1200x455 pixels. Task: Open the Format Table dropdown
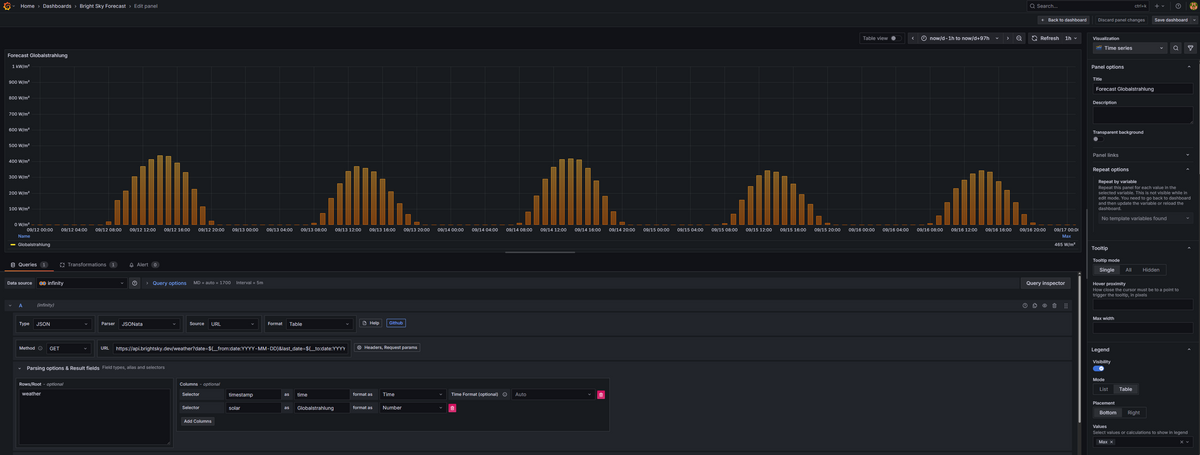click(320, 324)
